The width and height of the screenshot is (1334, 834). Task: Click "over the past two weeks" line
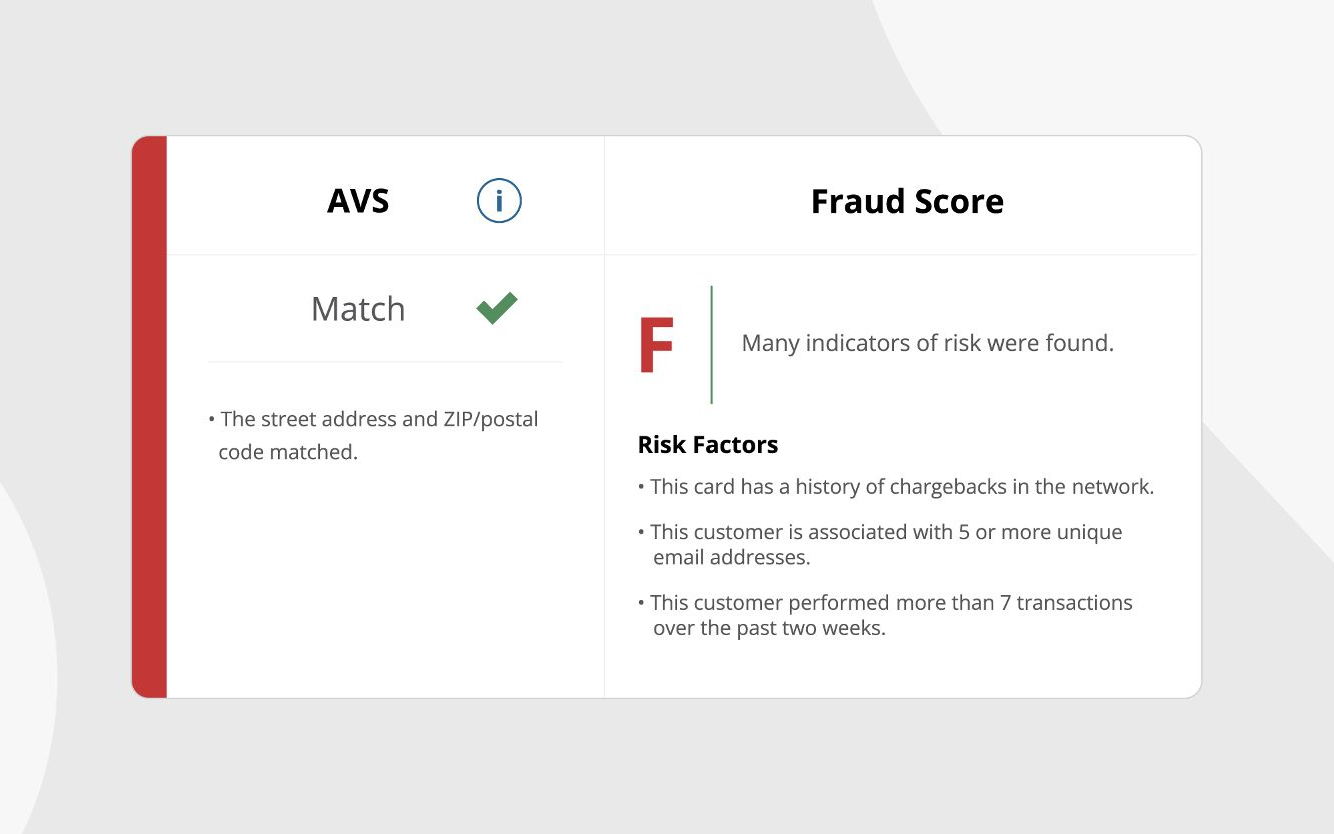[769, 629]
